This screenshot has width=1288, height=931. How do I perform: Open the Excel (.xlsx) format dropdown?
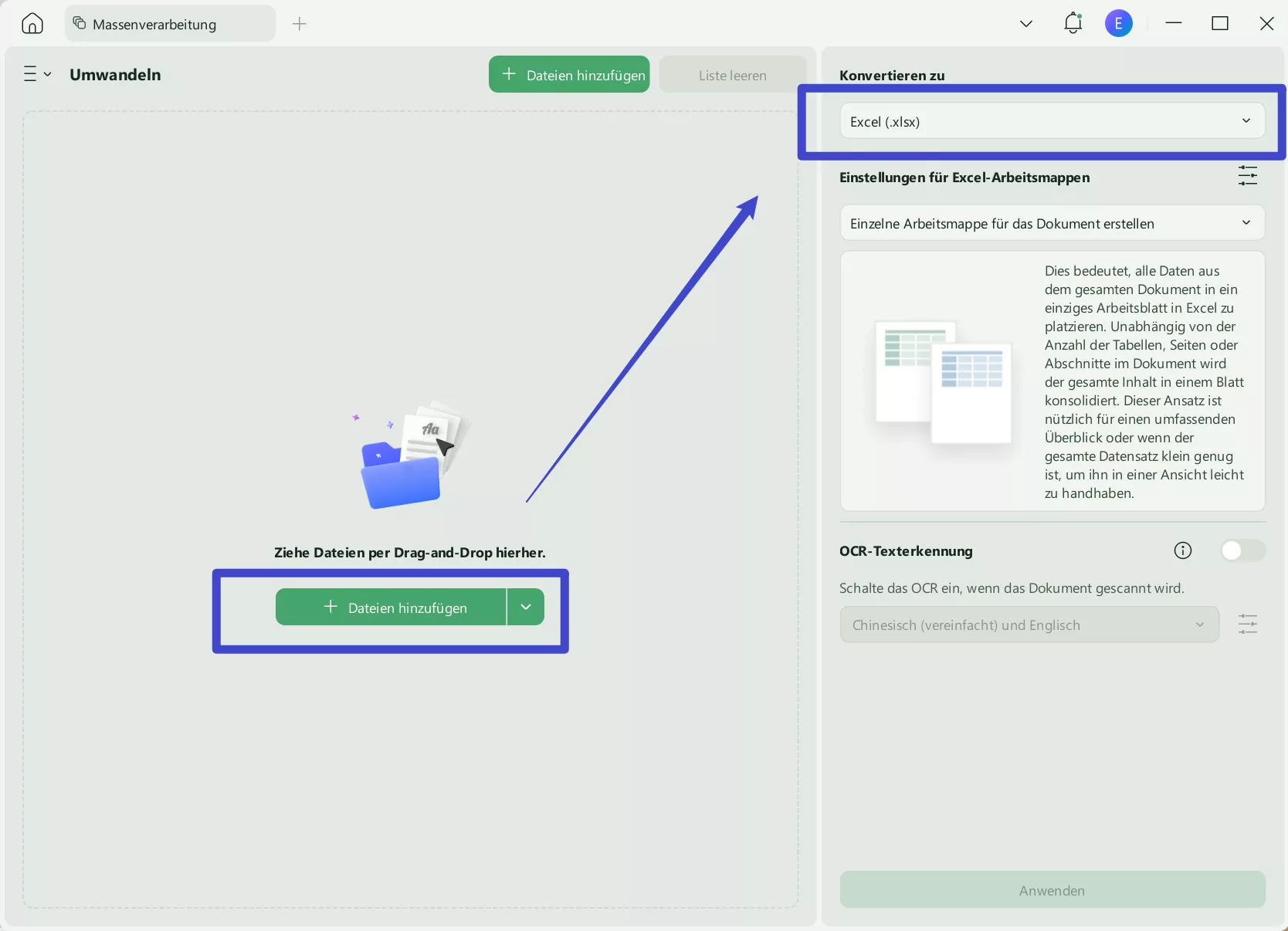[1052, 121]
